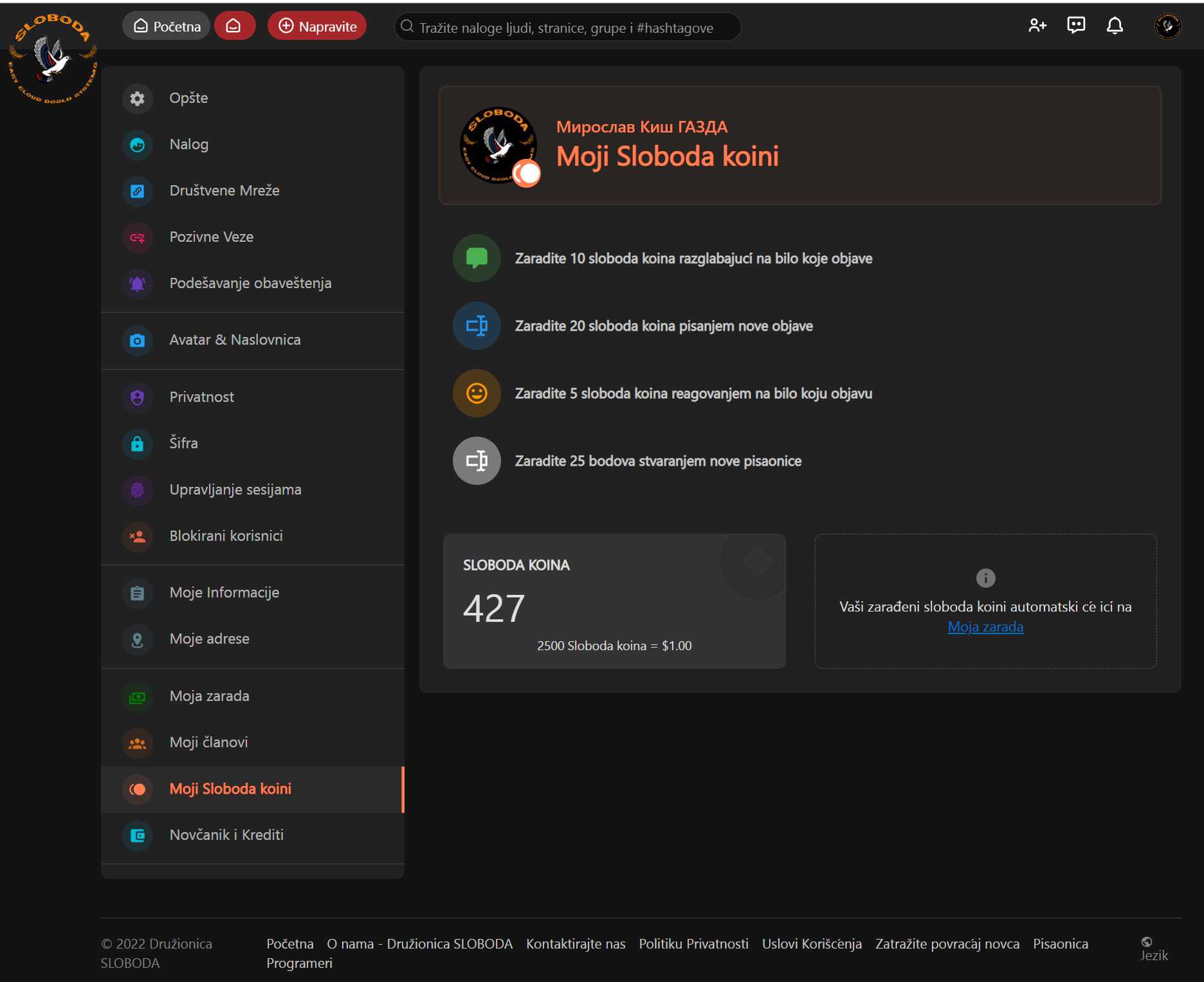Open Pozivne Veze section

coord(252,237)
